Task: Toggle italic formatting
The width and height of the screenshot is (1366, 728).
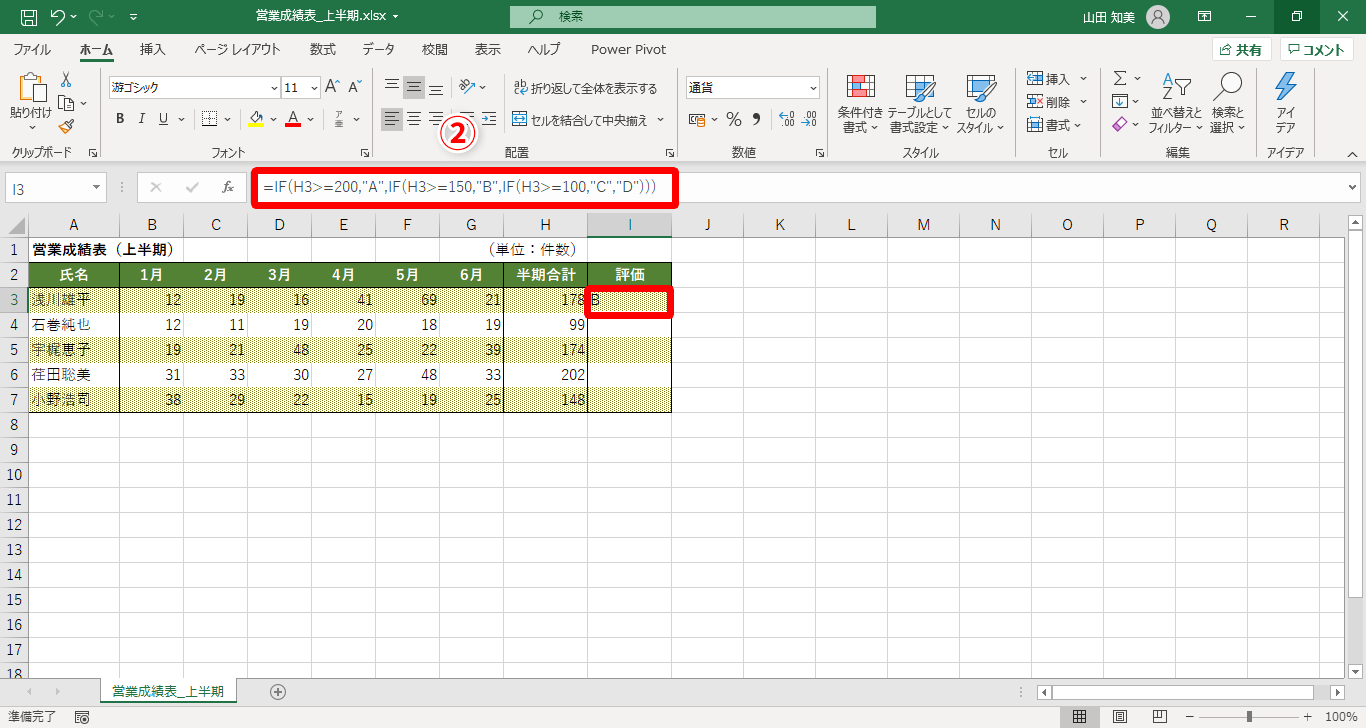Action: pos(142,119)
